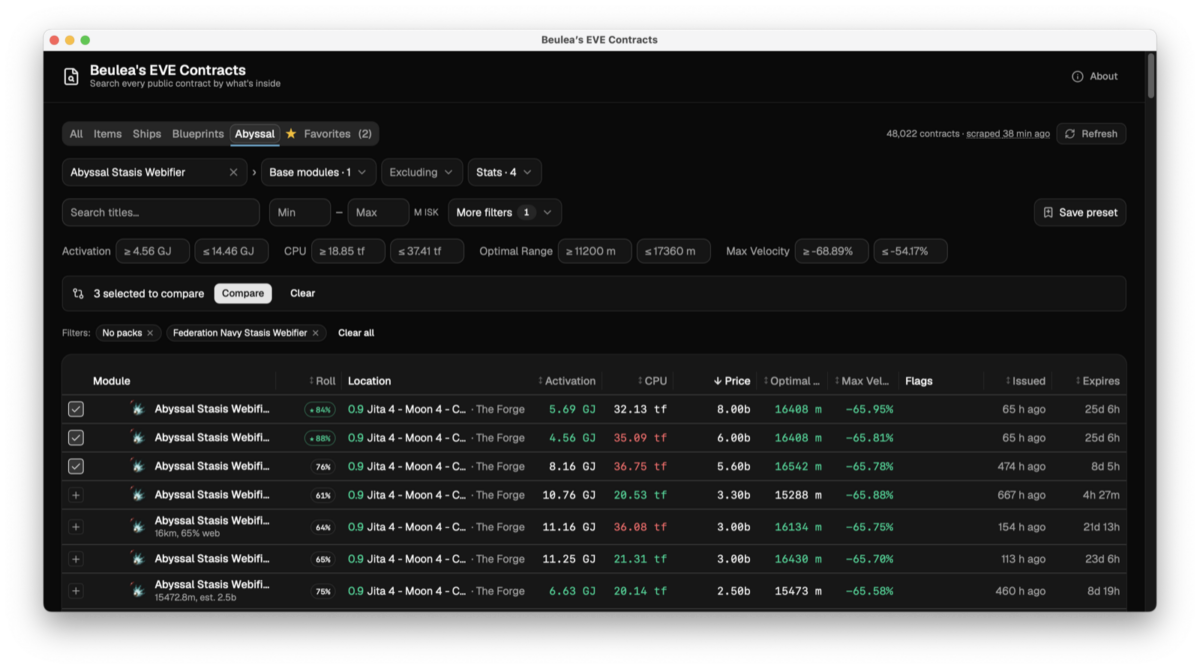The width and height of the screenshot is (1200, 669).
Task: Uncheck the 8.00b contract row checkbox
Action: coord(76,409)
